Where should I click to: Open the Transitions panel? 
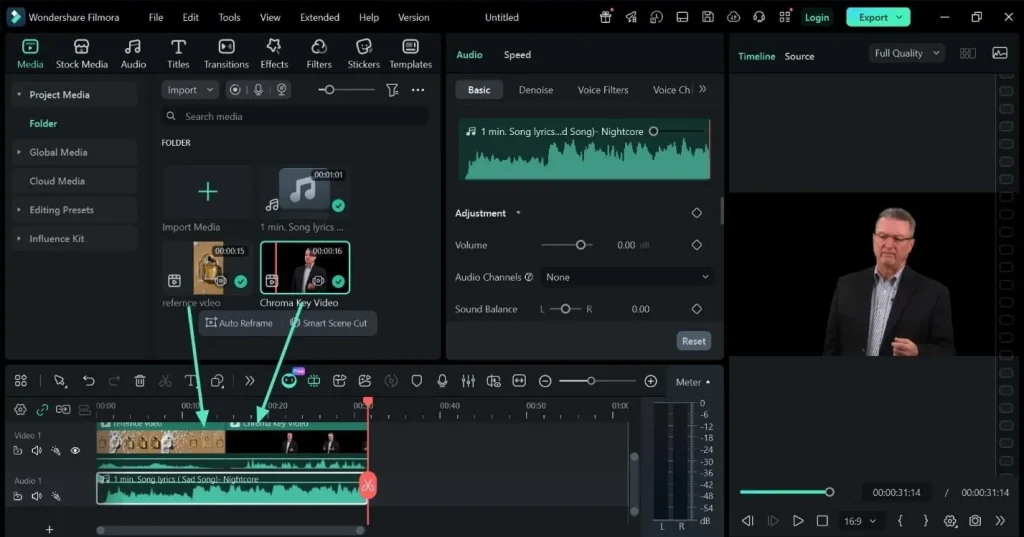[226, 54]
